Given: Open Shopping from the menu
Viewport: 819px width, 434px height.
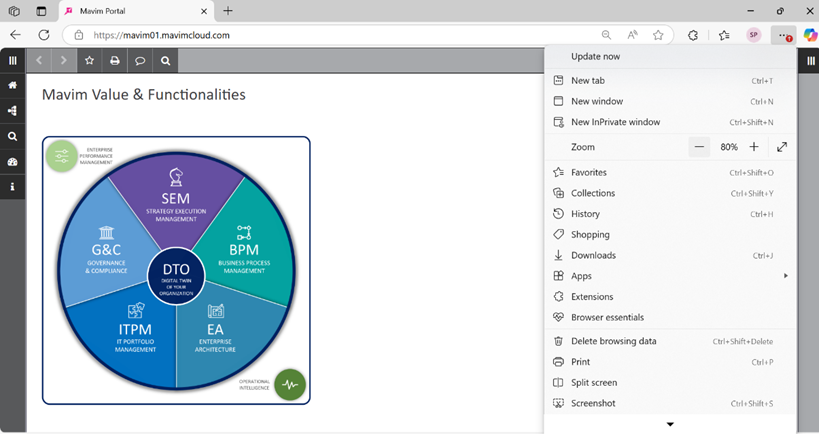Looking at the screenshot, I should point(671,234).
